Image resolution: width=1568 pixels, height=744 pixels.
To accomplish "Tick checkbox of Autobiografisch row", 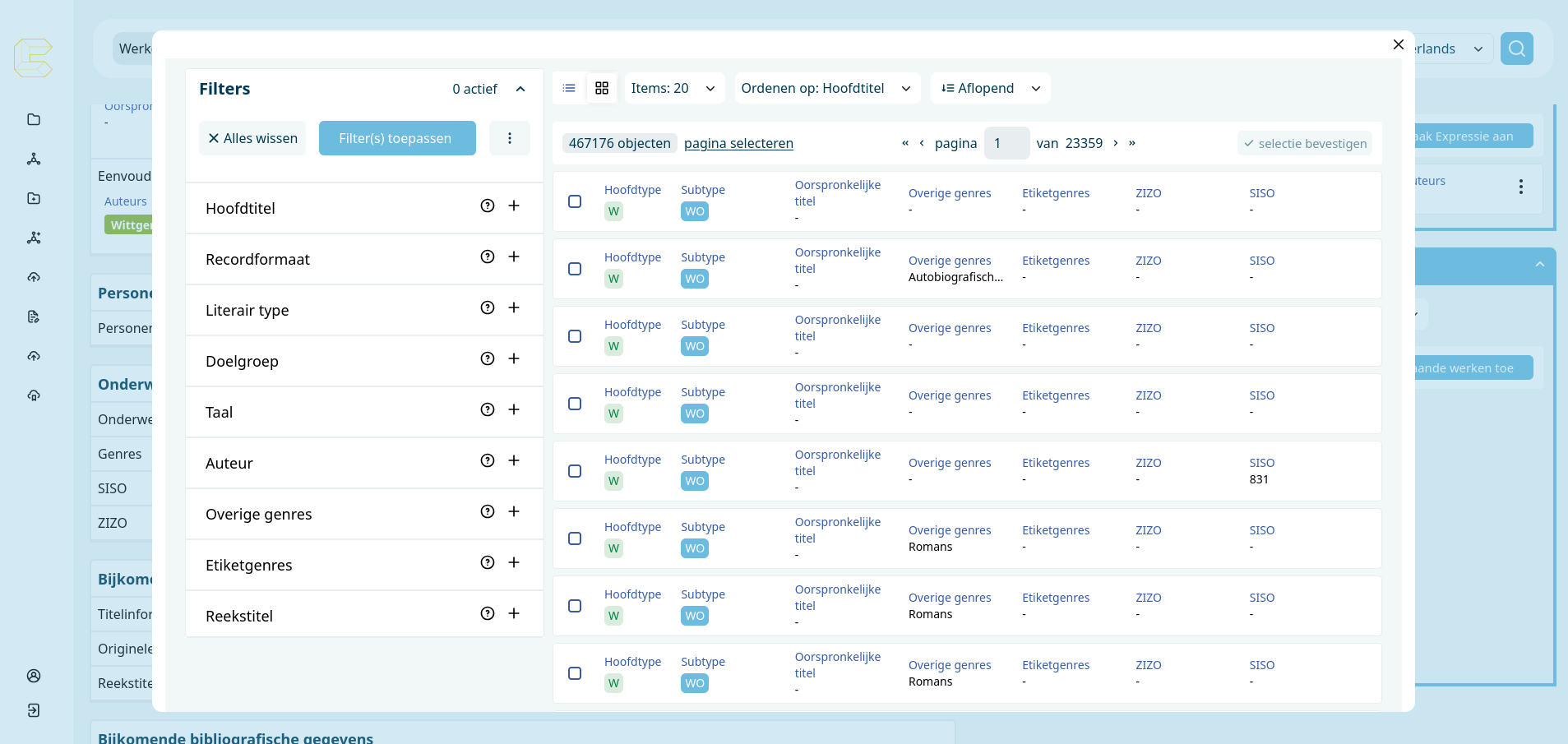I will tap(575, 269).
